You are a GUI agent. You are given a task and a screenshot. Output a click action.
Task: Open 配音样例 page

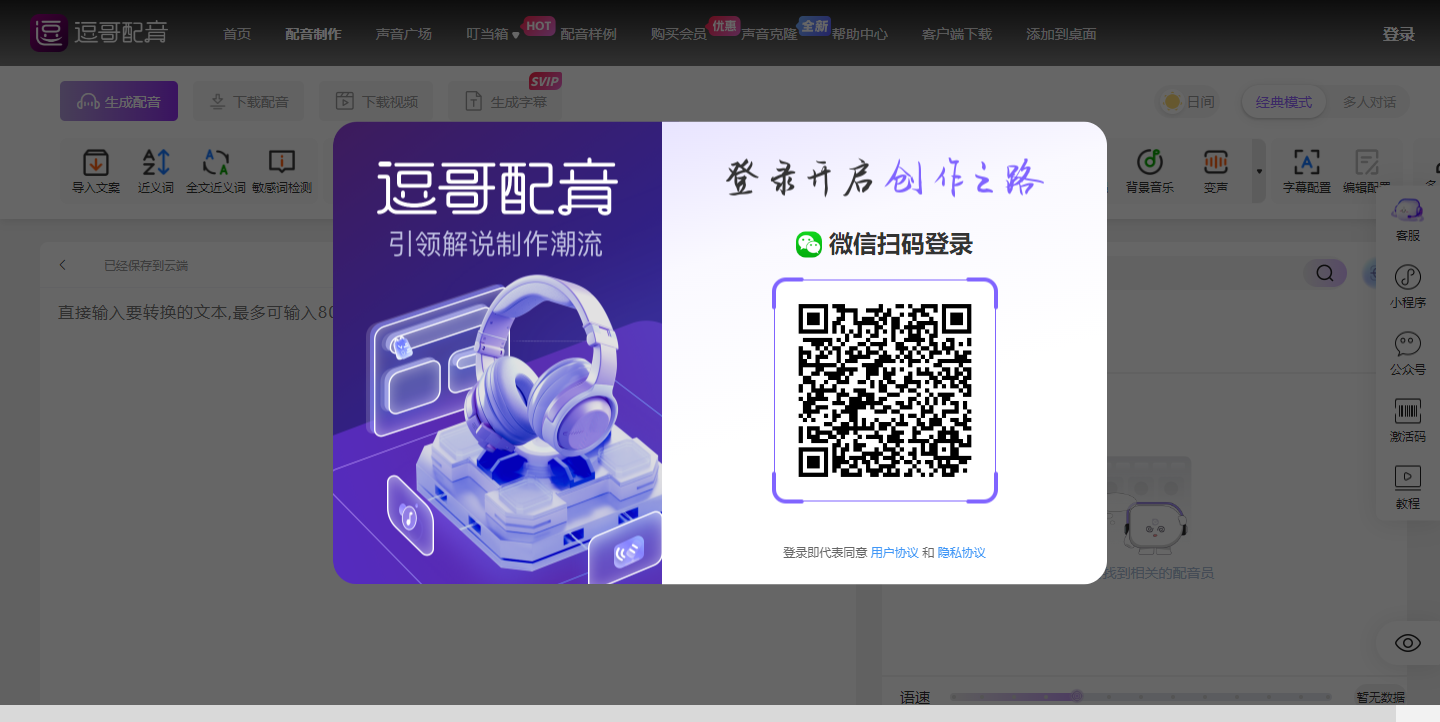click(x=588, y=34)
